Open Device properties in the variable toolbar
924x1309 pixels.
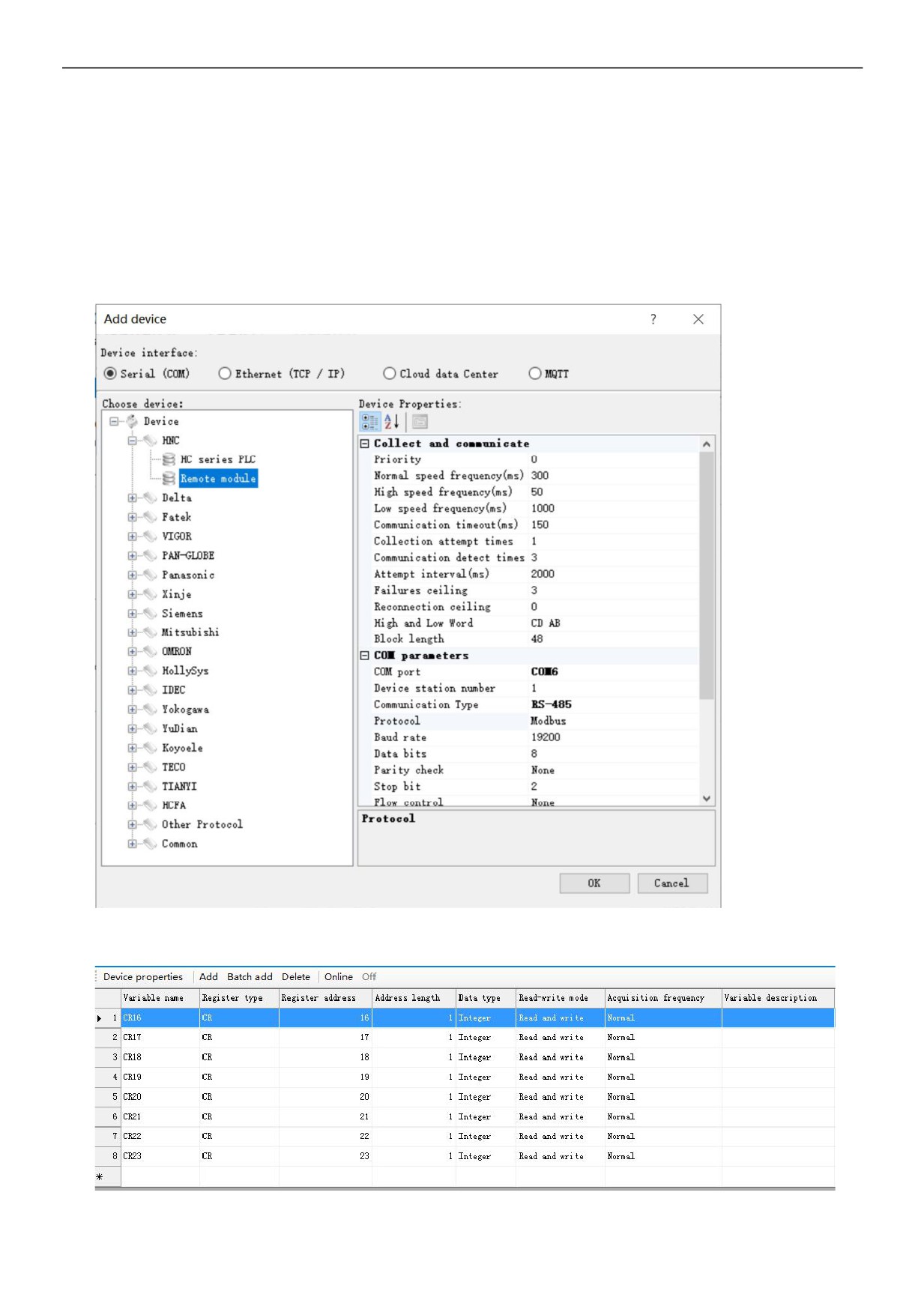click(x=143, y=977)
